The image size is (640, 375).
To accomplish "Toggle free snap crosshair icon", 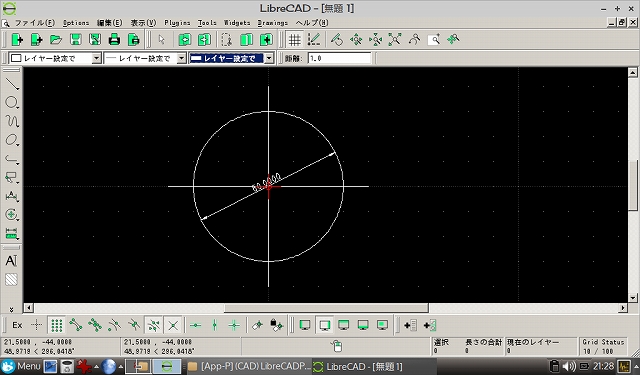I will (37, 325).
